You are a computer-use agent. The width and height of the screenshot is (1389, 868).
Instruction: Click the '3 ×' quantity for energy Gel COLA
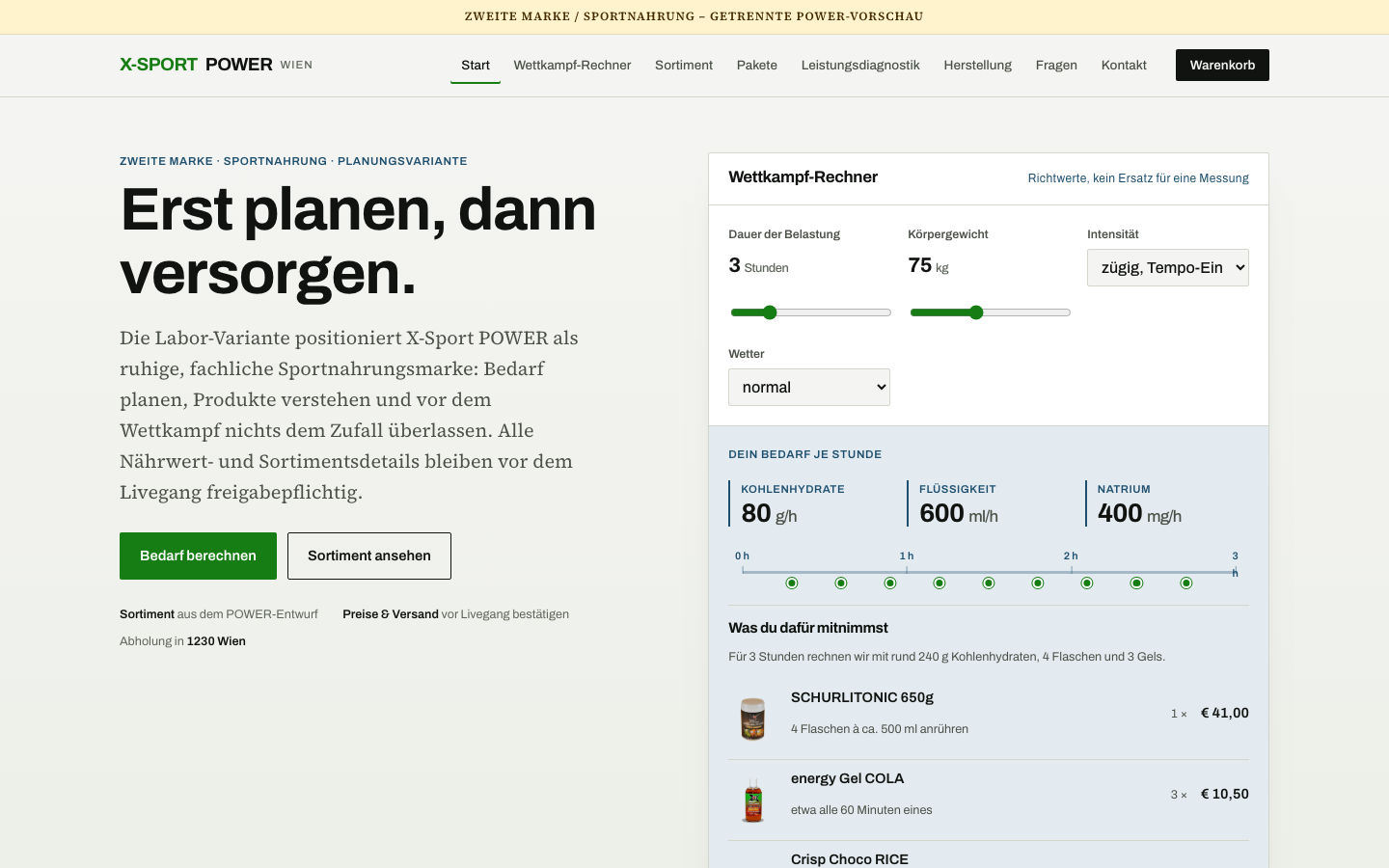[1179, 795]
